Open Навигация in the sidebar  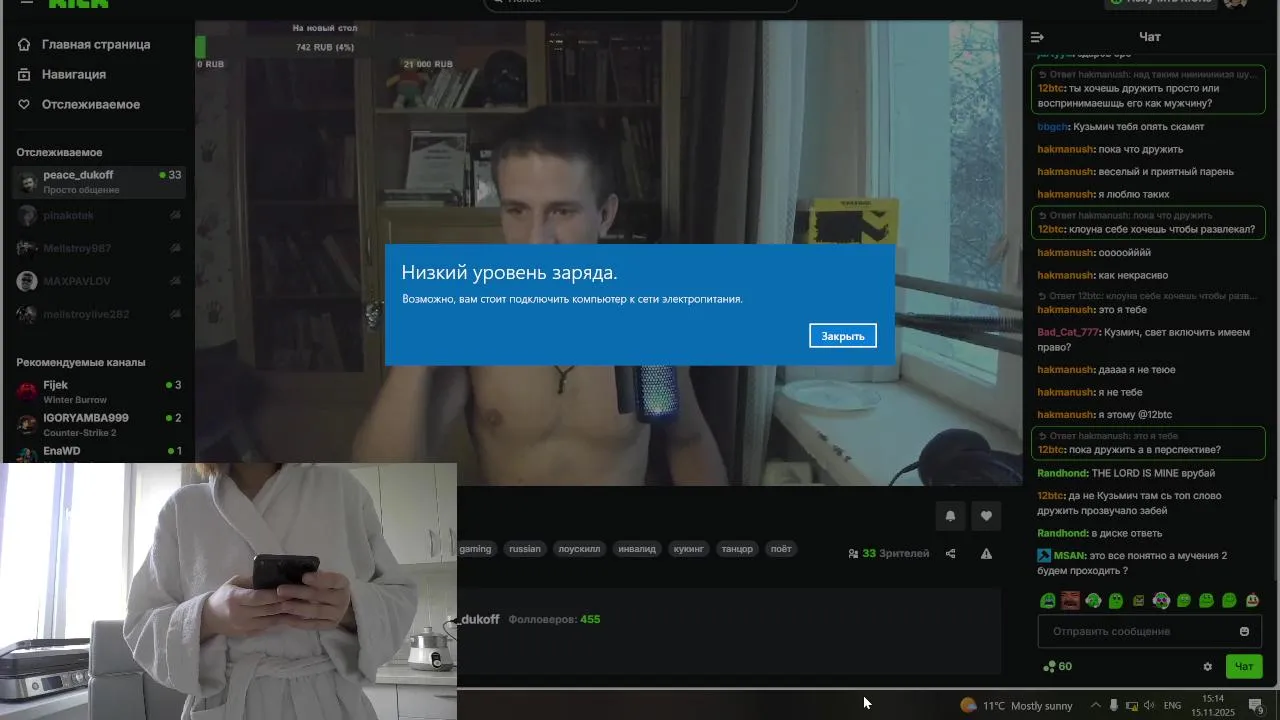74,74
